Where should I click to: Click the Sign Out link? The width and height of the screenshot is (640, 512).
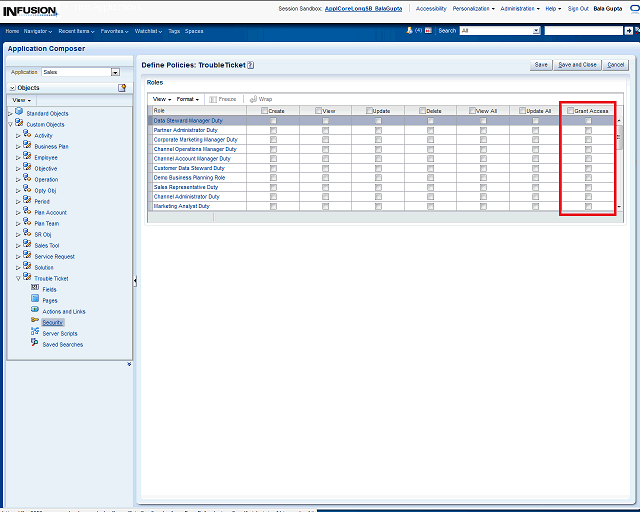[578, 8]
